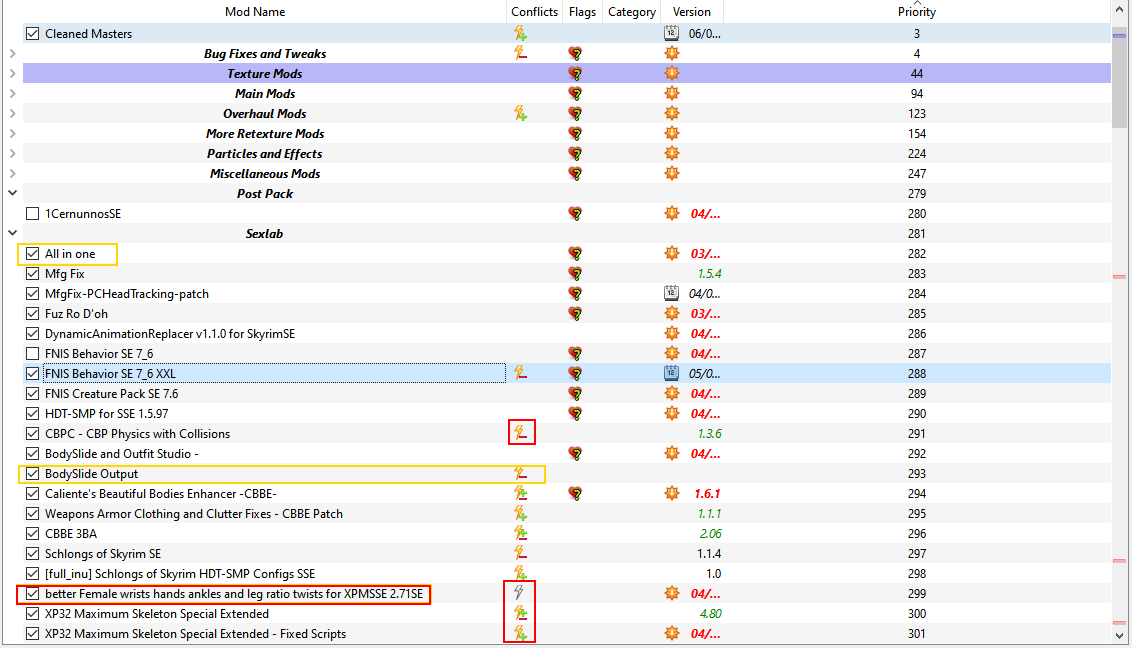Image resolution: width=1132 pixels, height=648 pixels.
Task: Click the scrollbar down arrow
Action: tap(1119, 636)
